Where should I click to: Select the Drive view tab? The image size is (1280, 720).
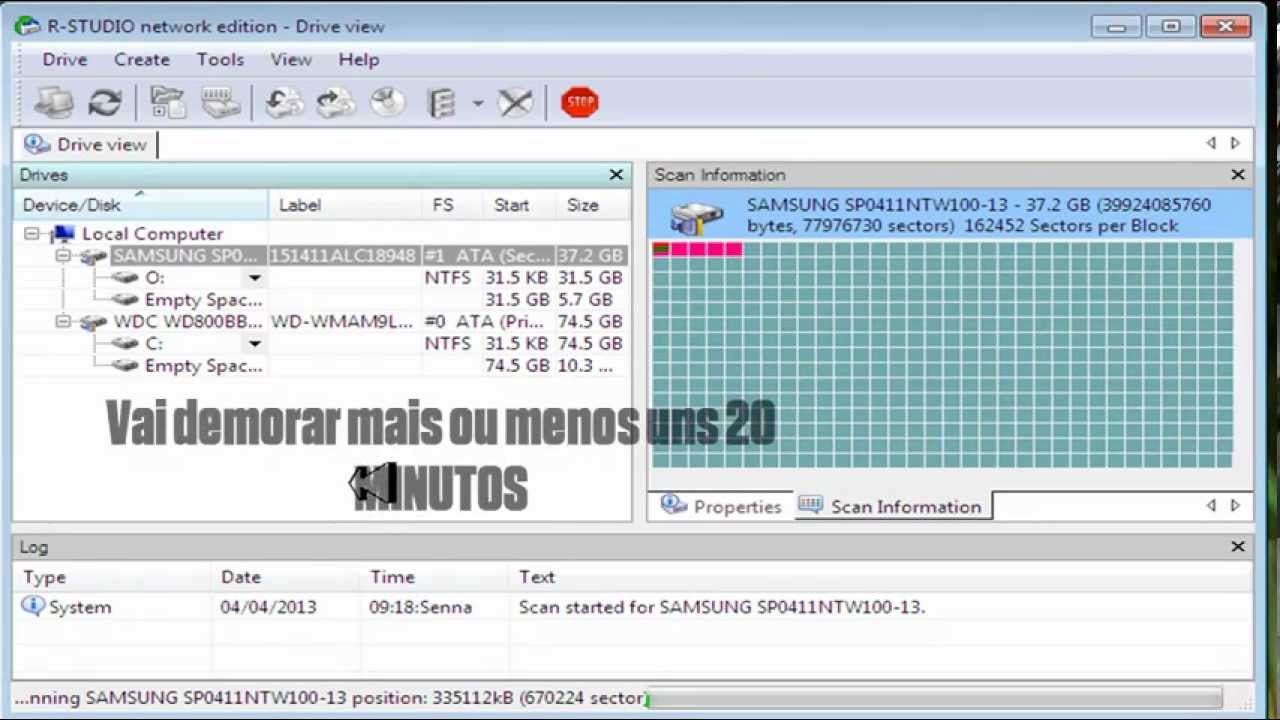86,145
